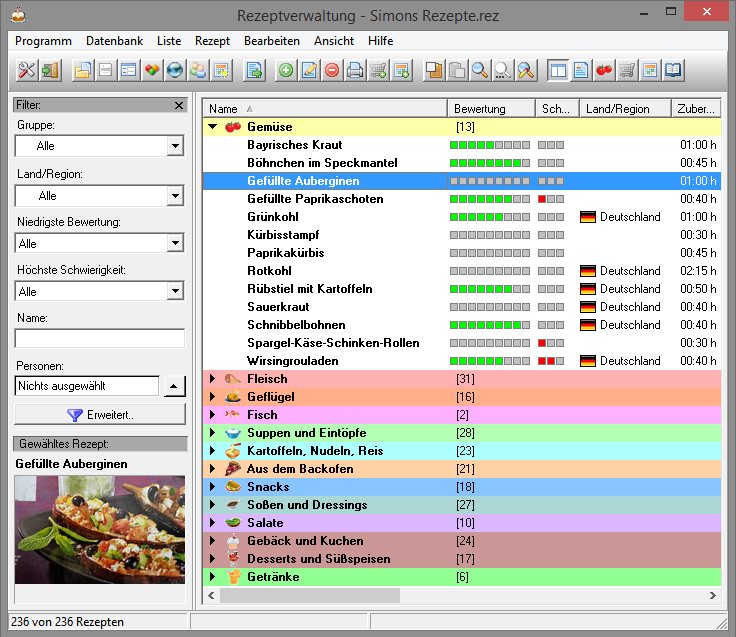
Task: Click the tomato ingredients icon on the right
Action: click(x=604, y=70)
